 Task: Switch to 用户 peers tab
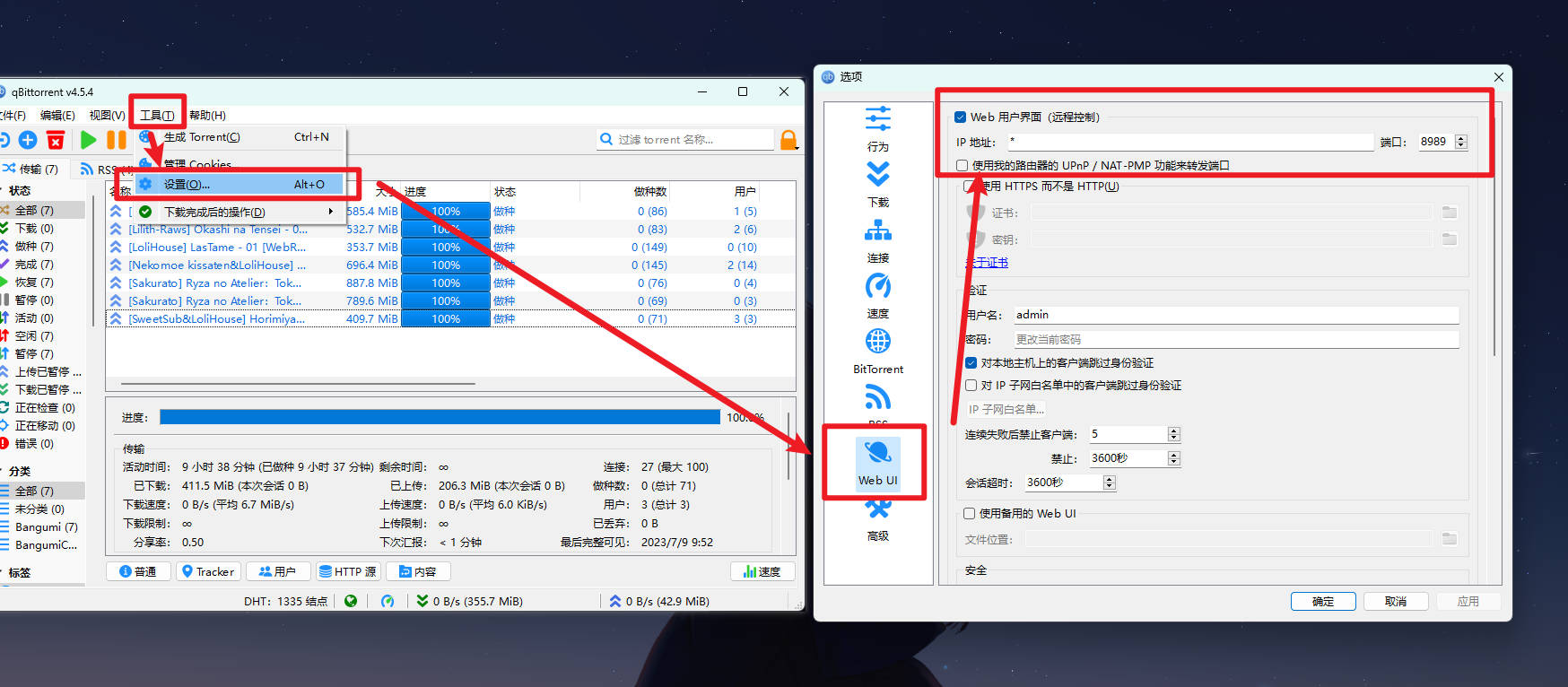[277, 571]
